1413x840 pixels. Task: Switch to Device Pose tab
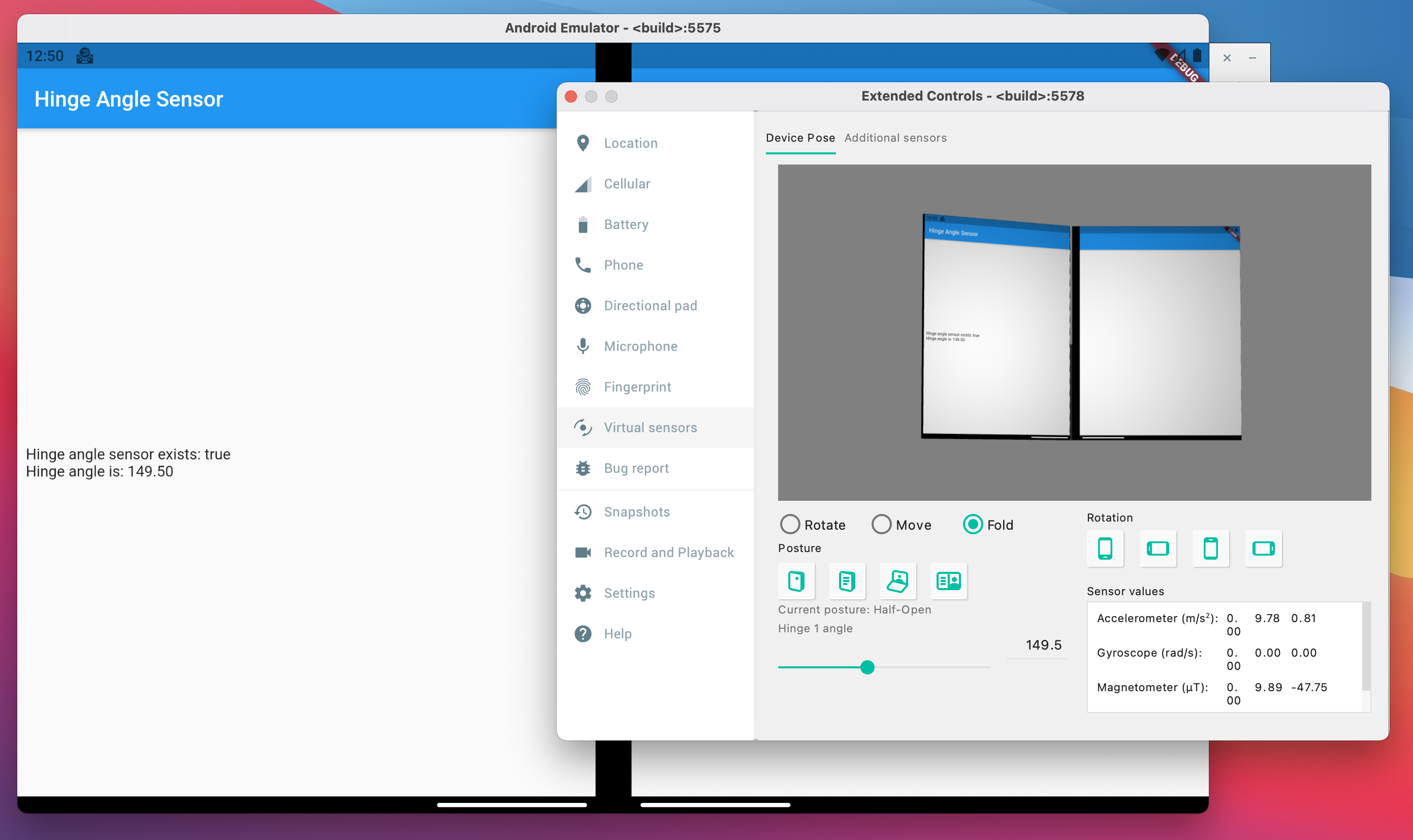coord(799,138)
